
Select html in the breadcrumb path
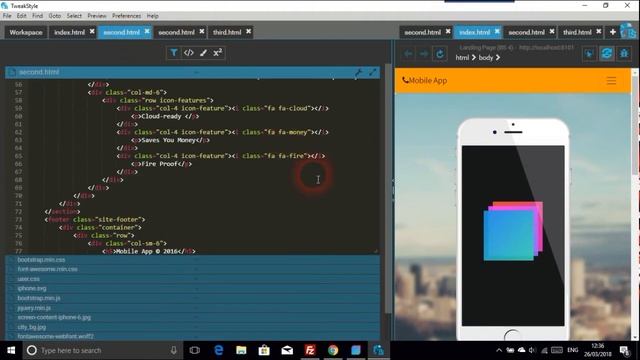pyautogui.click(x=462, y=58)
